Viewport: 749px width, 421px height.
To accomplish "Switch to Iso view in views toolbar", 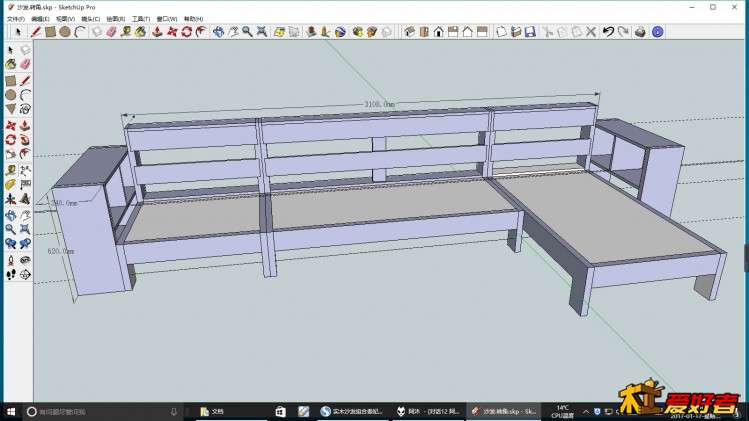I will (408, 32).
